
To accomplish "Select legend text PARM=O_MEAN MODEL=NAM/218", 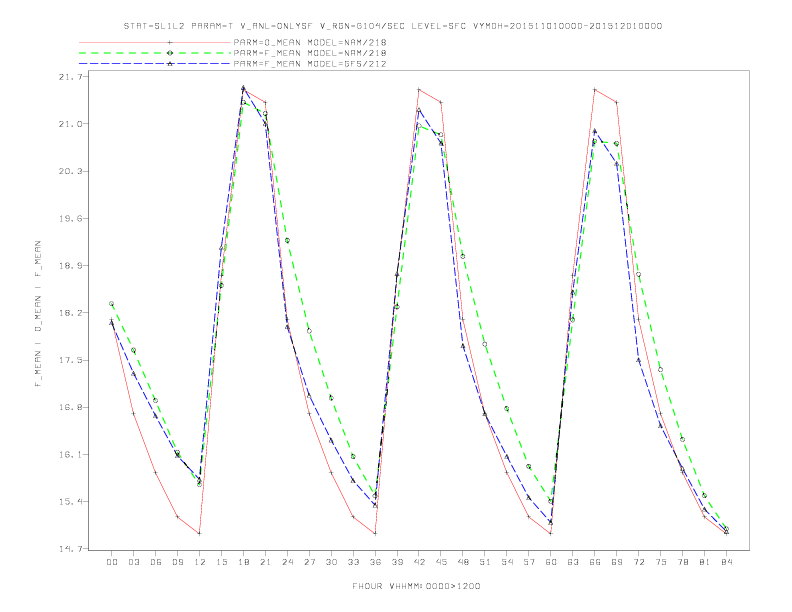I will click(x=310, y=42).
